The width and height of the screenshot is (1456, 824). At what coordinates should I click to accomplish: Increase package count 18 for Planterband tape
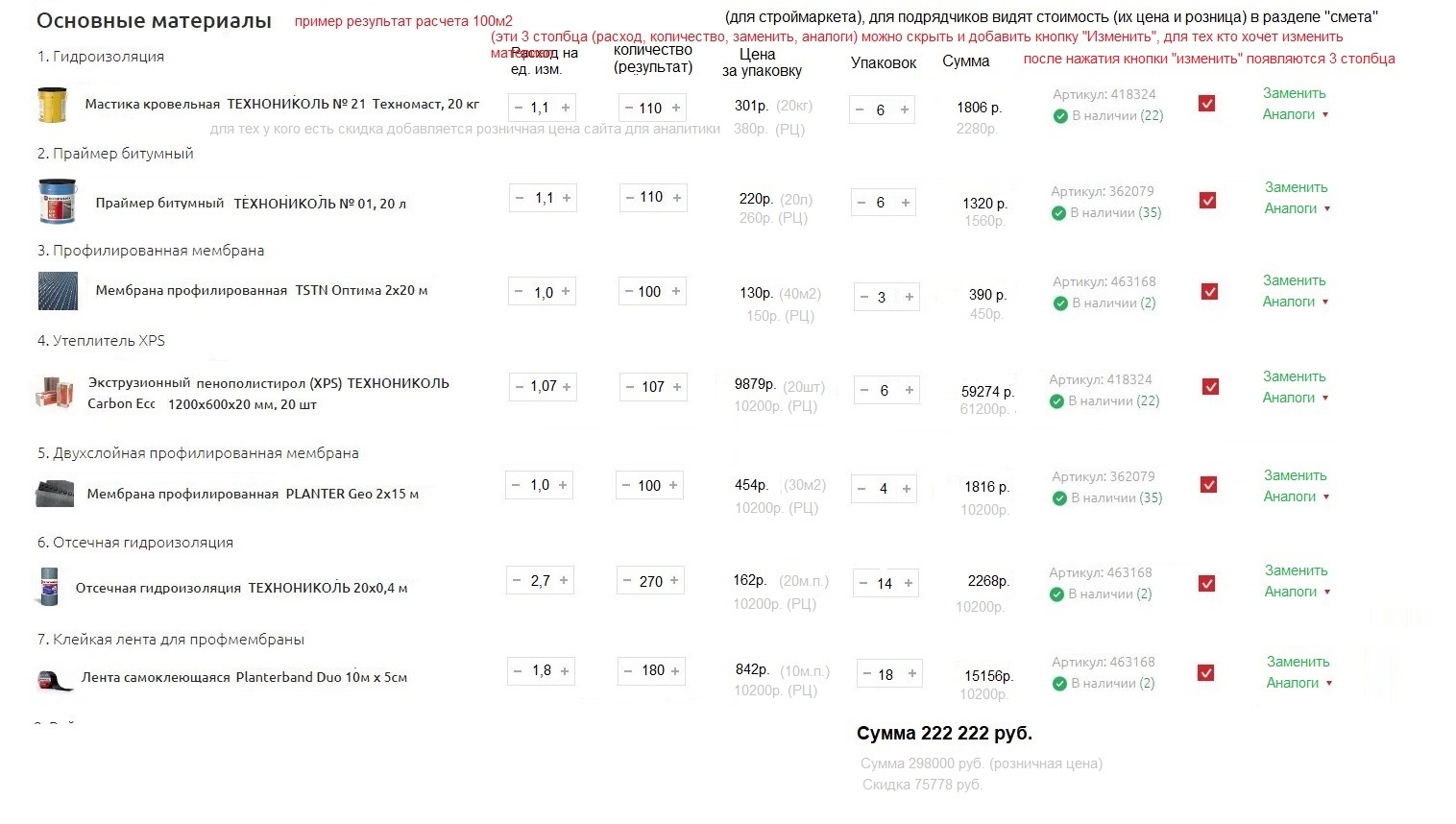911,674
